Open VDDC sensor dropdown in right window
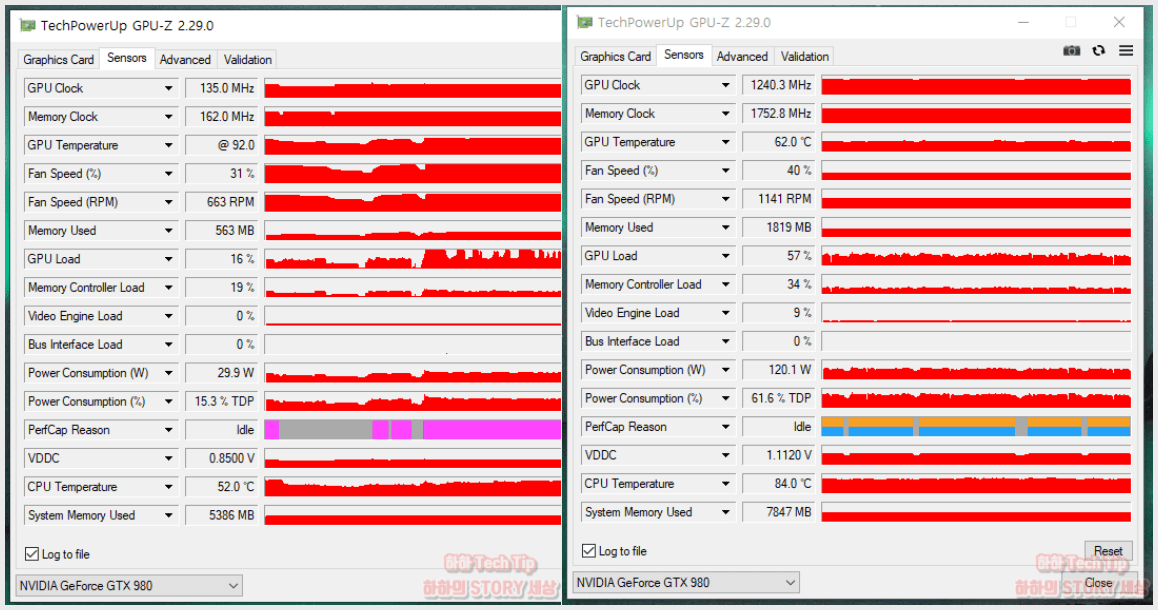1158x610 pixels. [725, 456]
